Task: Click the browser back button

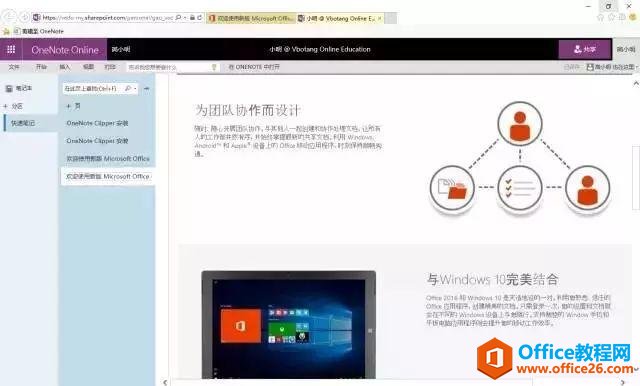Action: coord(10,17)
